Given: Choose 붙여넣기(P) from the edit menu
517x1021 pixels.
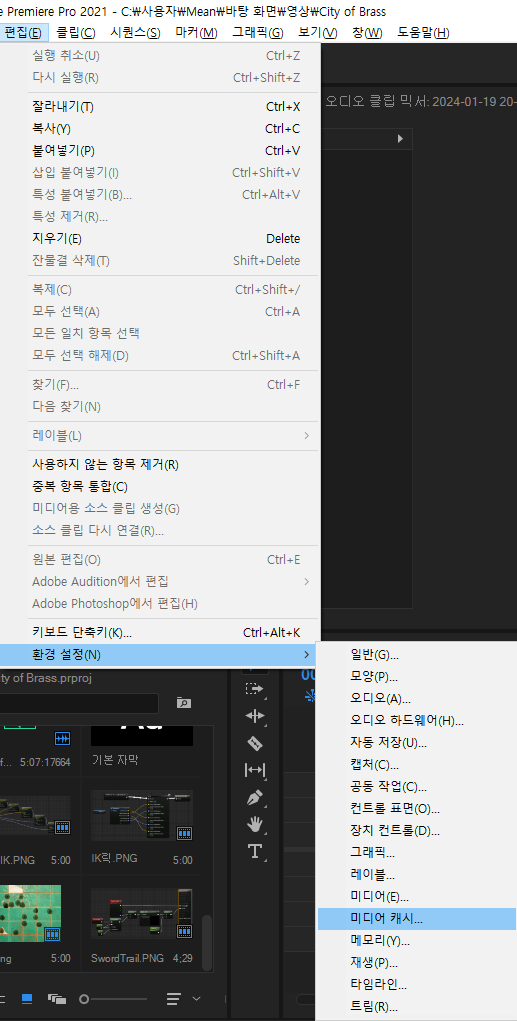Looking at the screenshot, I should (x=160, y=150).
